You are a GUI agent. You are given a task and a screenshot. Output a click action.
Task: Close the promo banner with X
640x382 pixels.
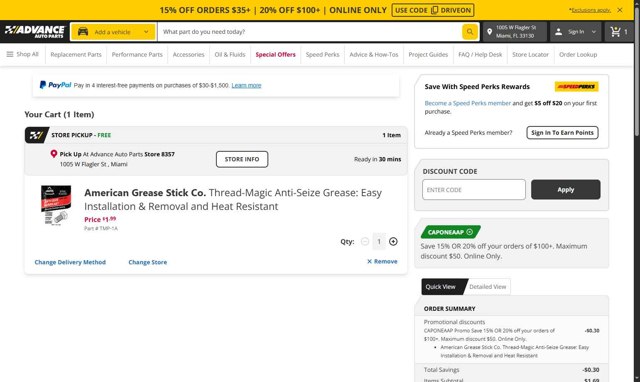click(x=620, y=10)
